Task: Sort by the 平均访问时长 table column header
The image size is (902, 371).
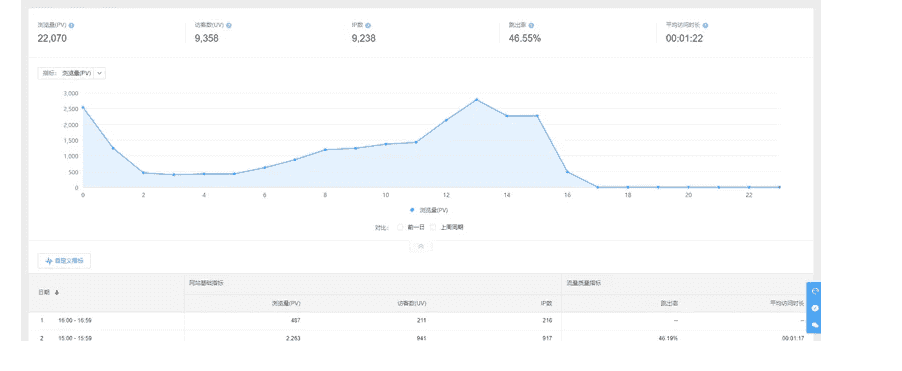Action: pos(787,303)
